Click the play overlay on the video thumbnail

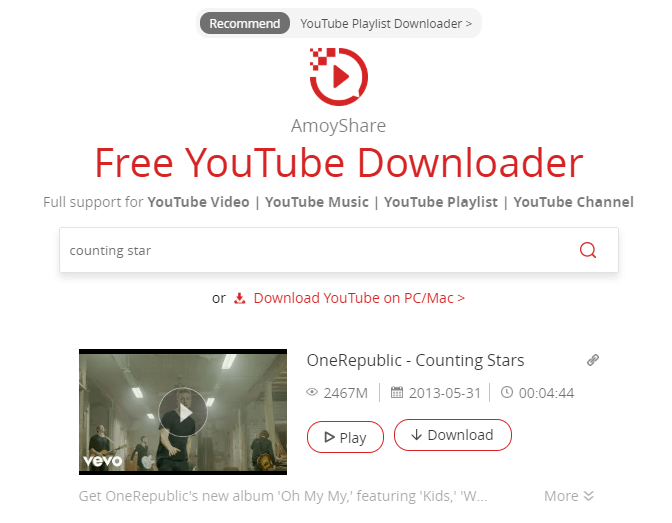click(x=183, y=412)
